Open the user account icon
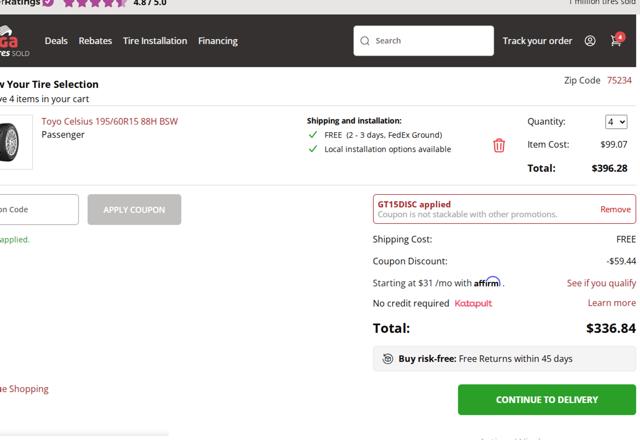 coord(590,41)
